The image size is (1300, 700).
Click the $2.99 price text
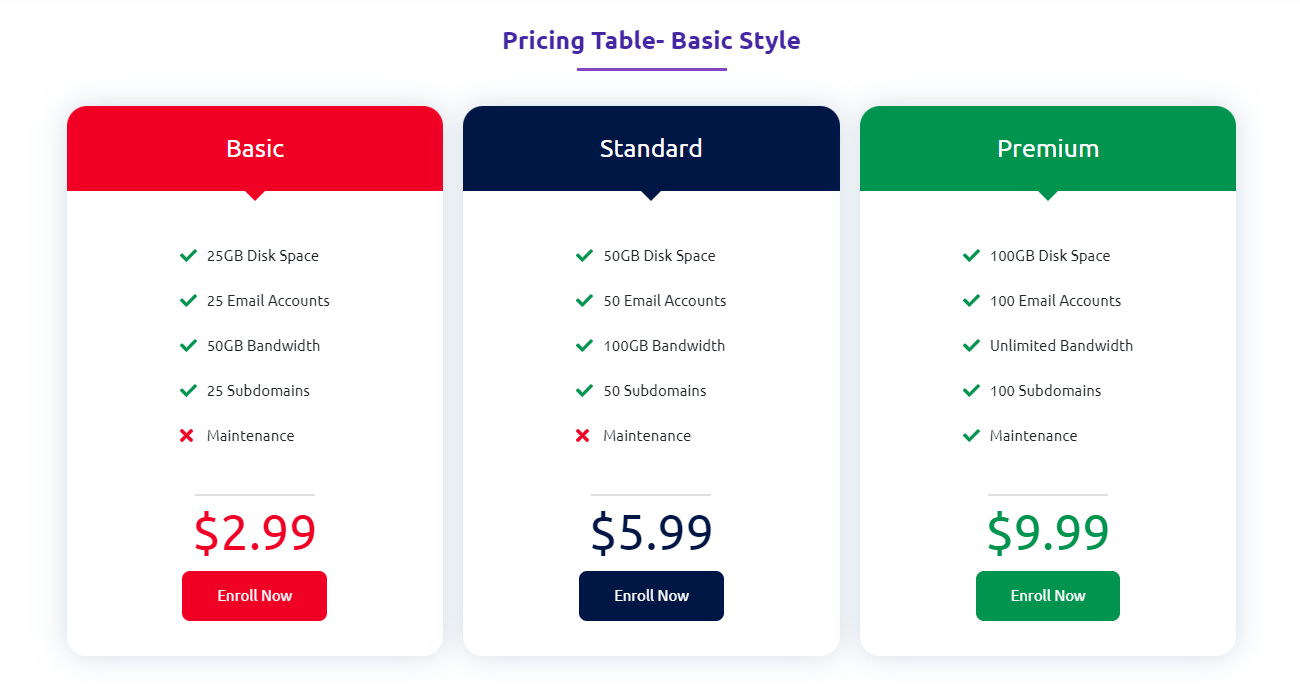(255, 533)
